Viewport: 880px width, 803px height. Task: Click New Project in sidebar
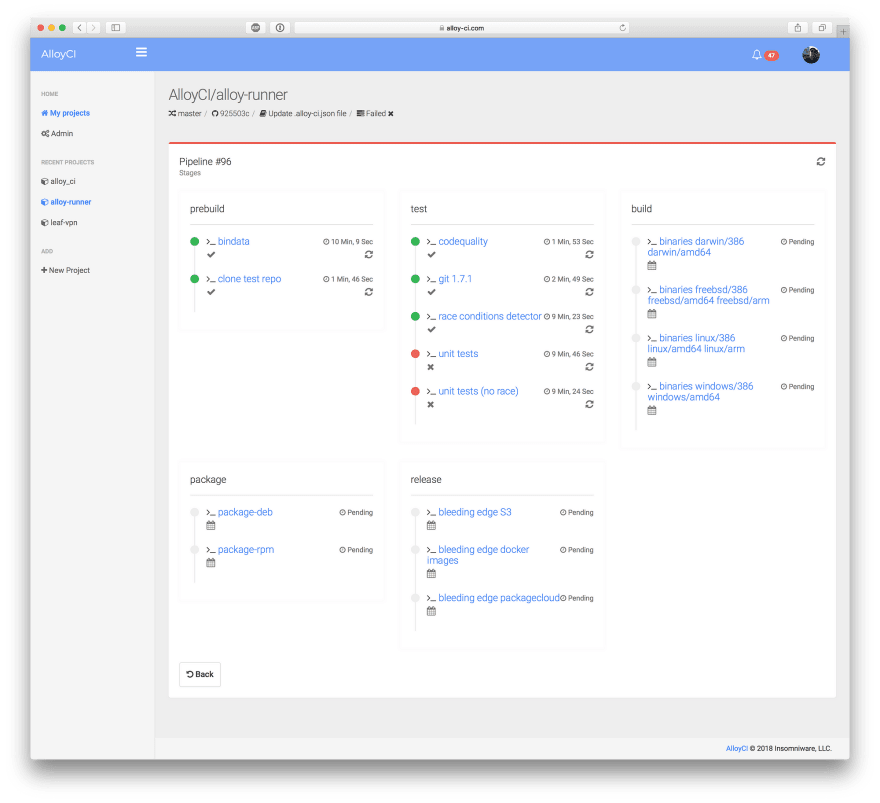tap(66, 270)
